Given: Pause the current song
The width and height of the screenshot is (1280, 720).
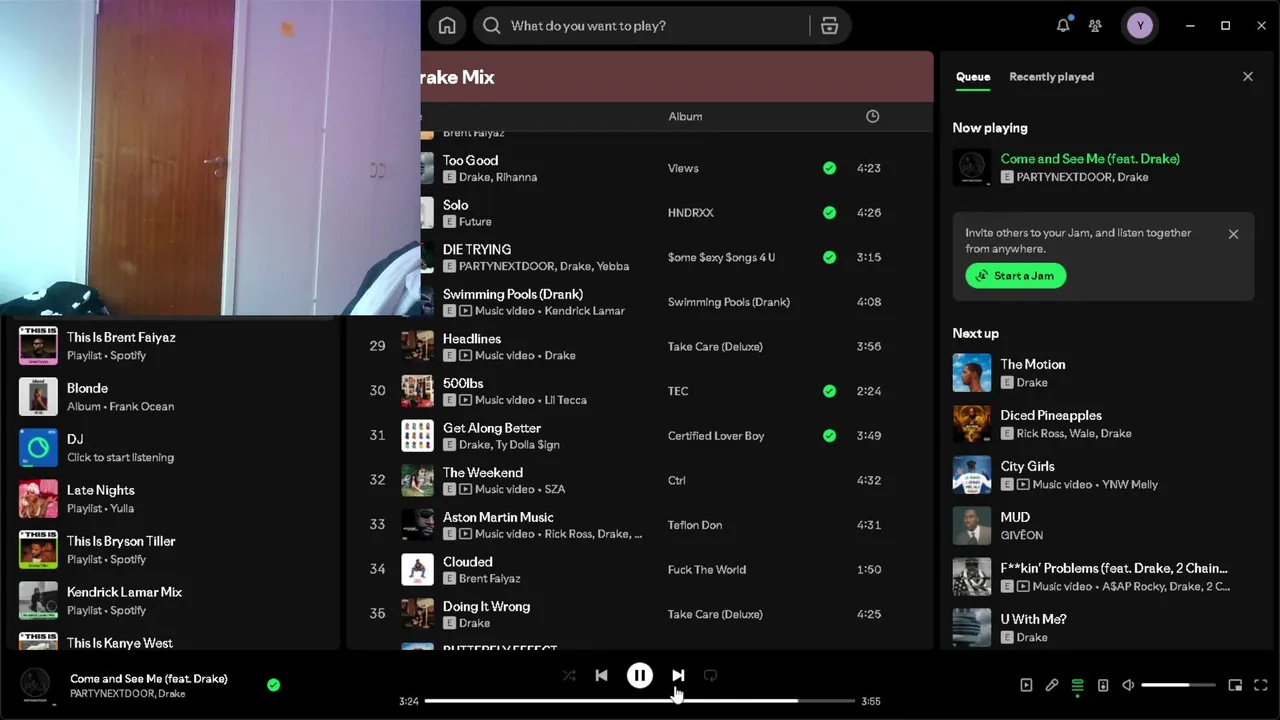Looking at the screenshot, I should 640,676.
